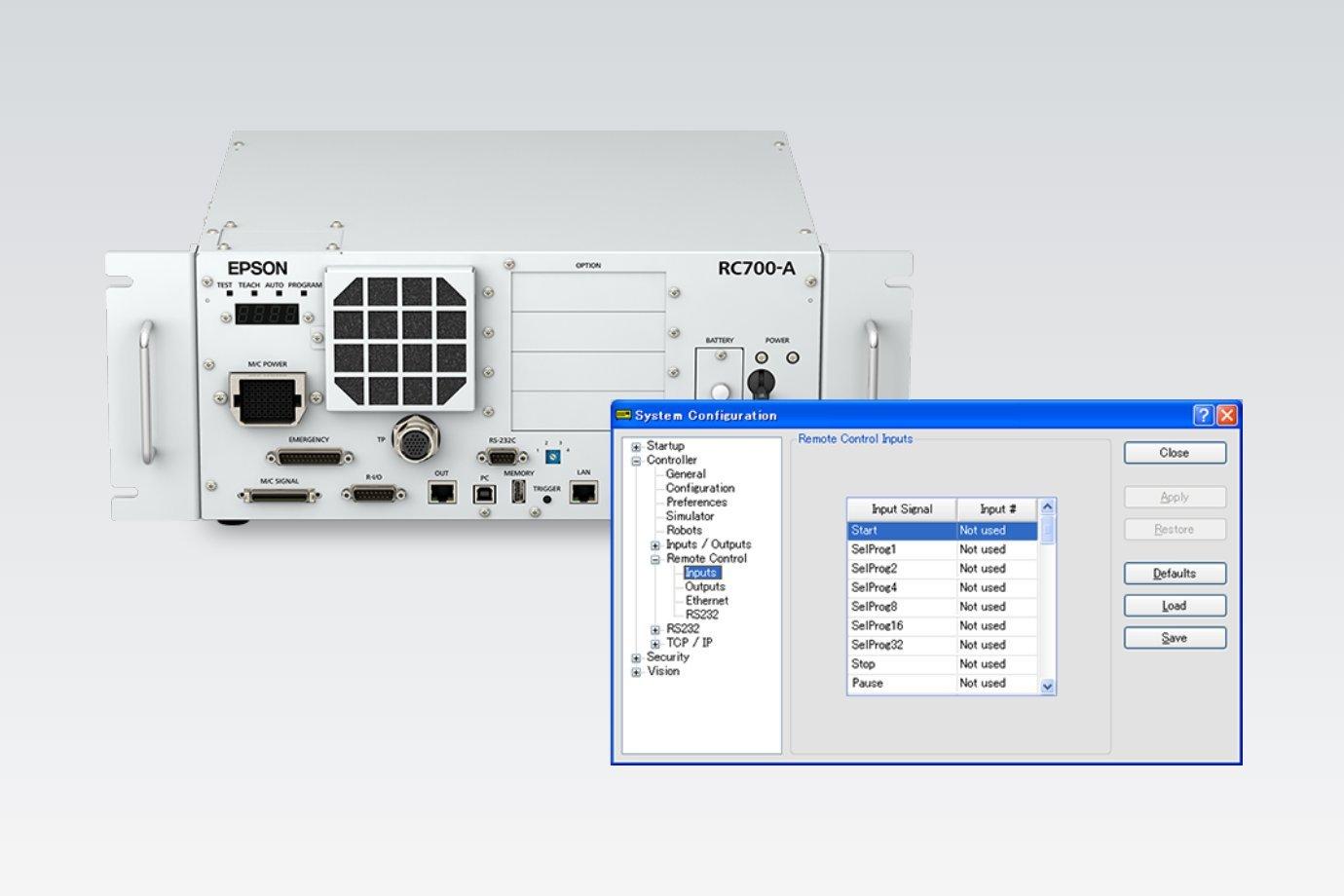The height and width of the screenshot is (896, 1344).
Task: Expand the RS232 node under Controller
Action: pyautogui.click(x=655, y=630)
